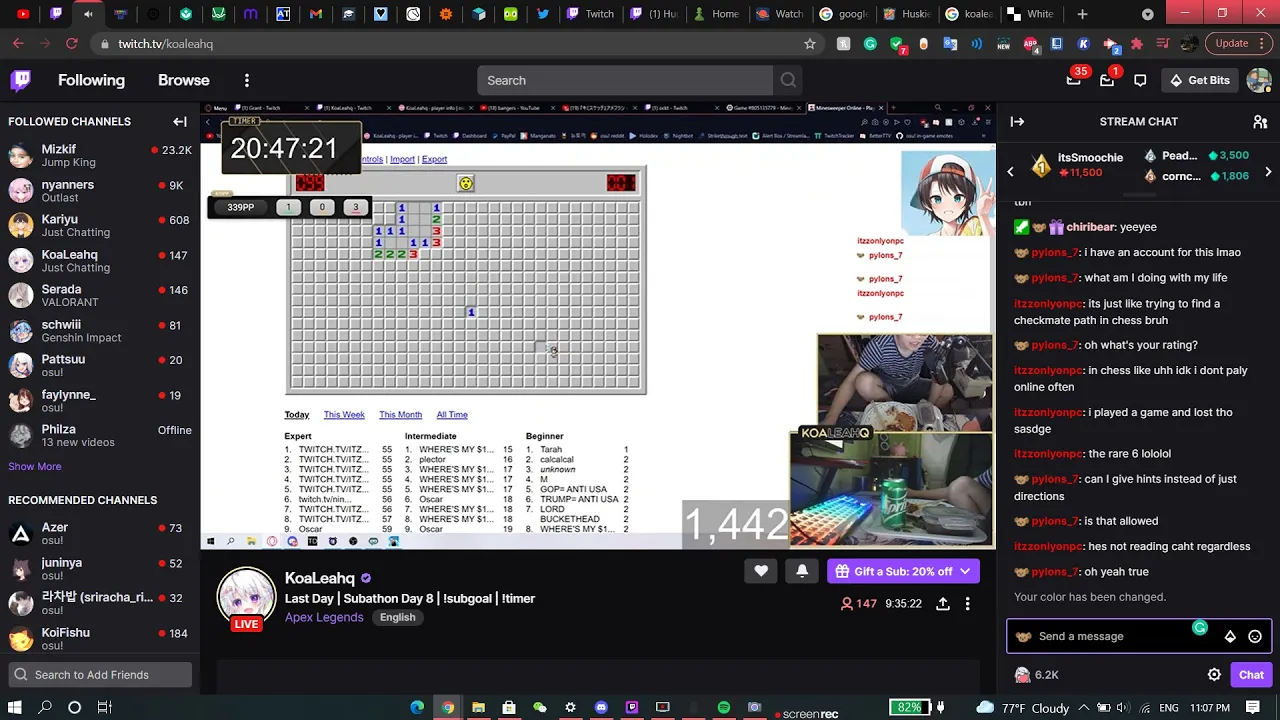Go back in browser history
Image resolution: width=1280 pixels, height=720 pixels.
(18, 44)
